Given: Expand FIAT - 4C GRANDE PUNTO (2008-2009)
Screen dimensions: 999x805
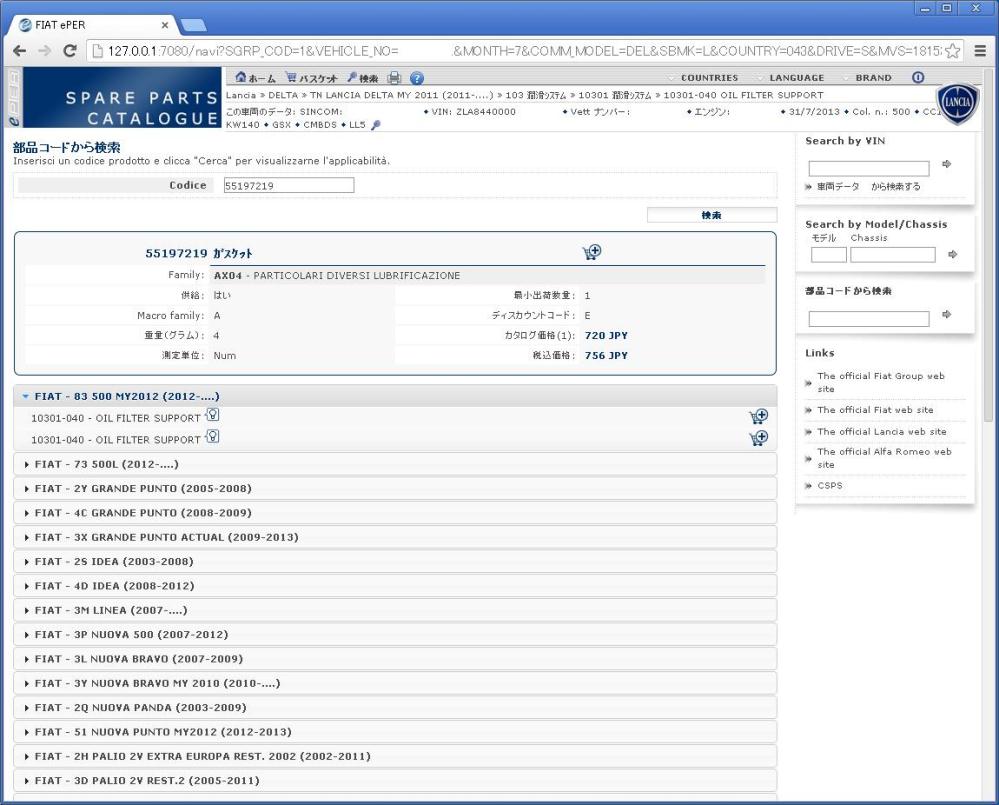Looking at the screenshot, I should (x=395, y=513).
